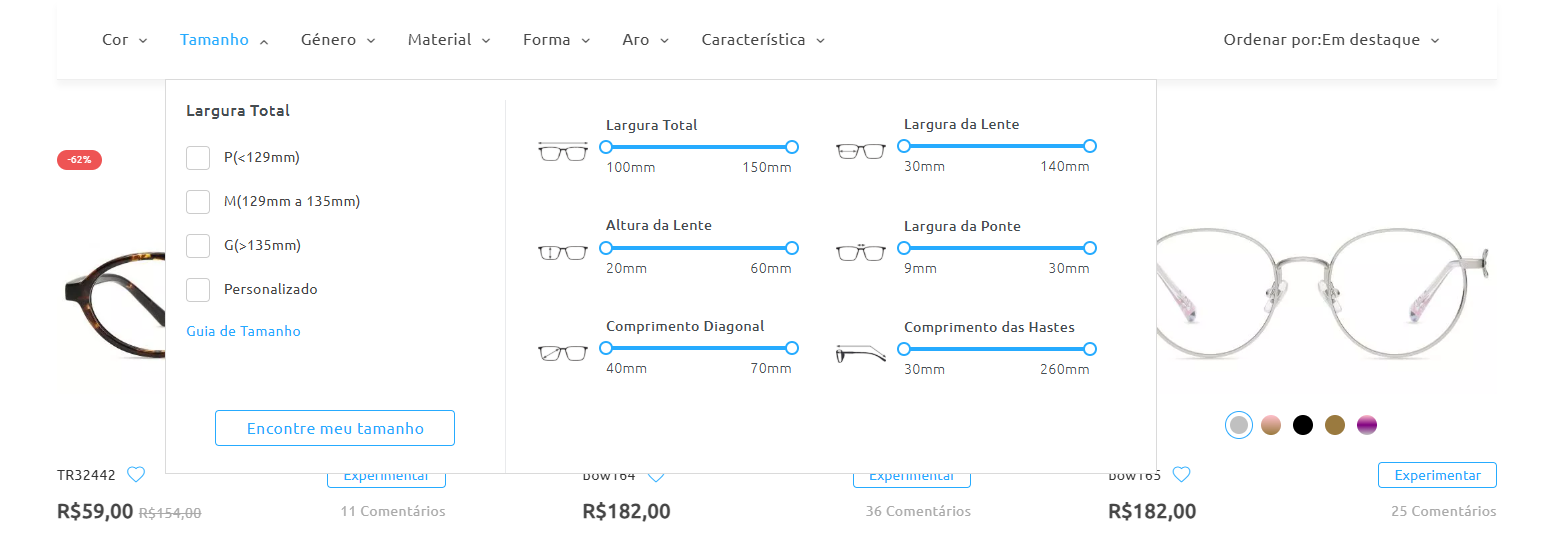Expand the Cor filter dropdown

tap(124, 40)
